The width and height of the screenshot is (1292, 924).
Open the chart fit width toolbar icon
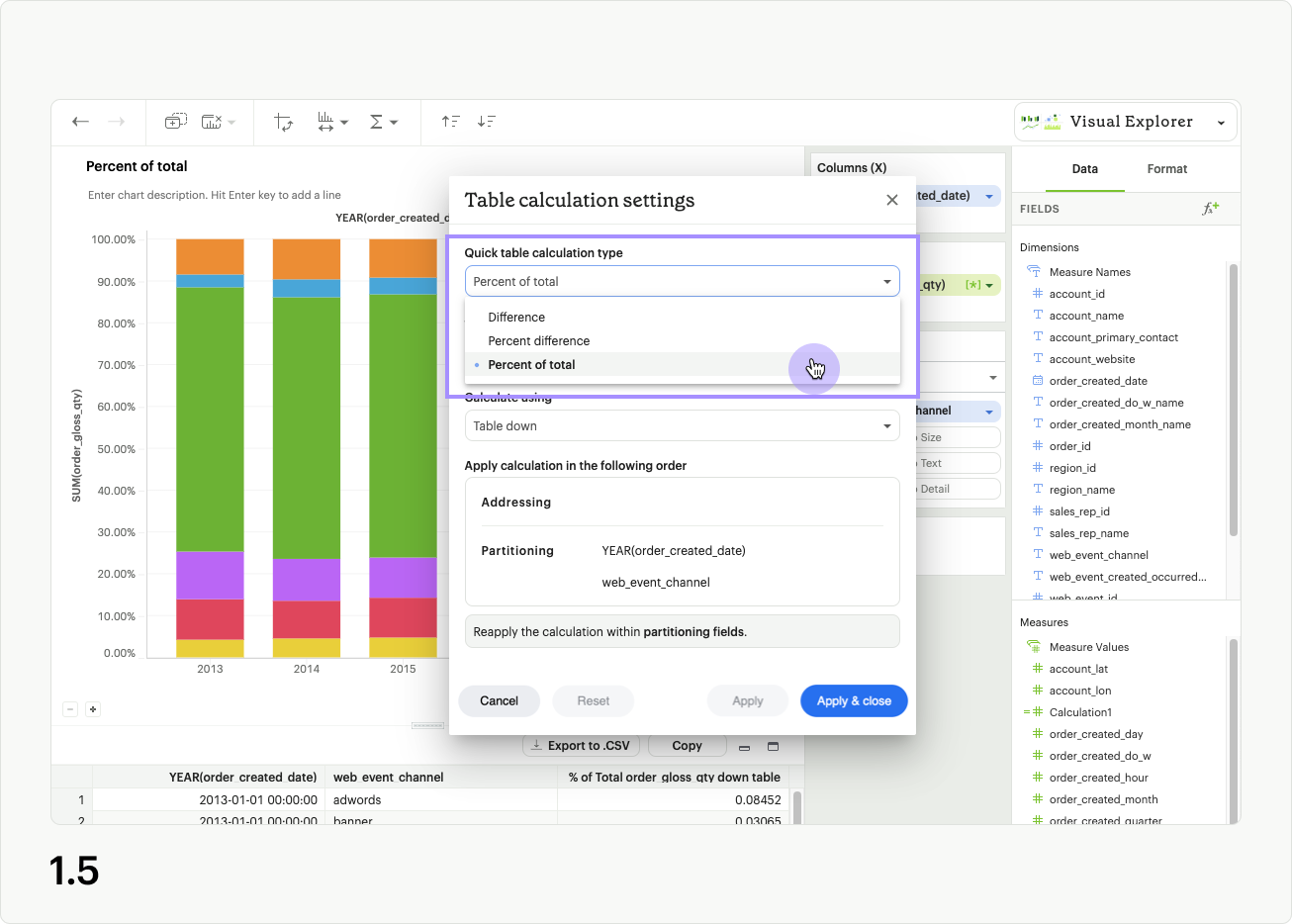[327, 121]
